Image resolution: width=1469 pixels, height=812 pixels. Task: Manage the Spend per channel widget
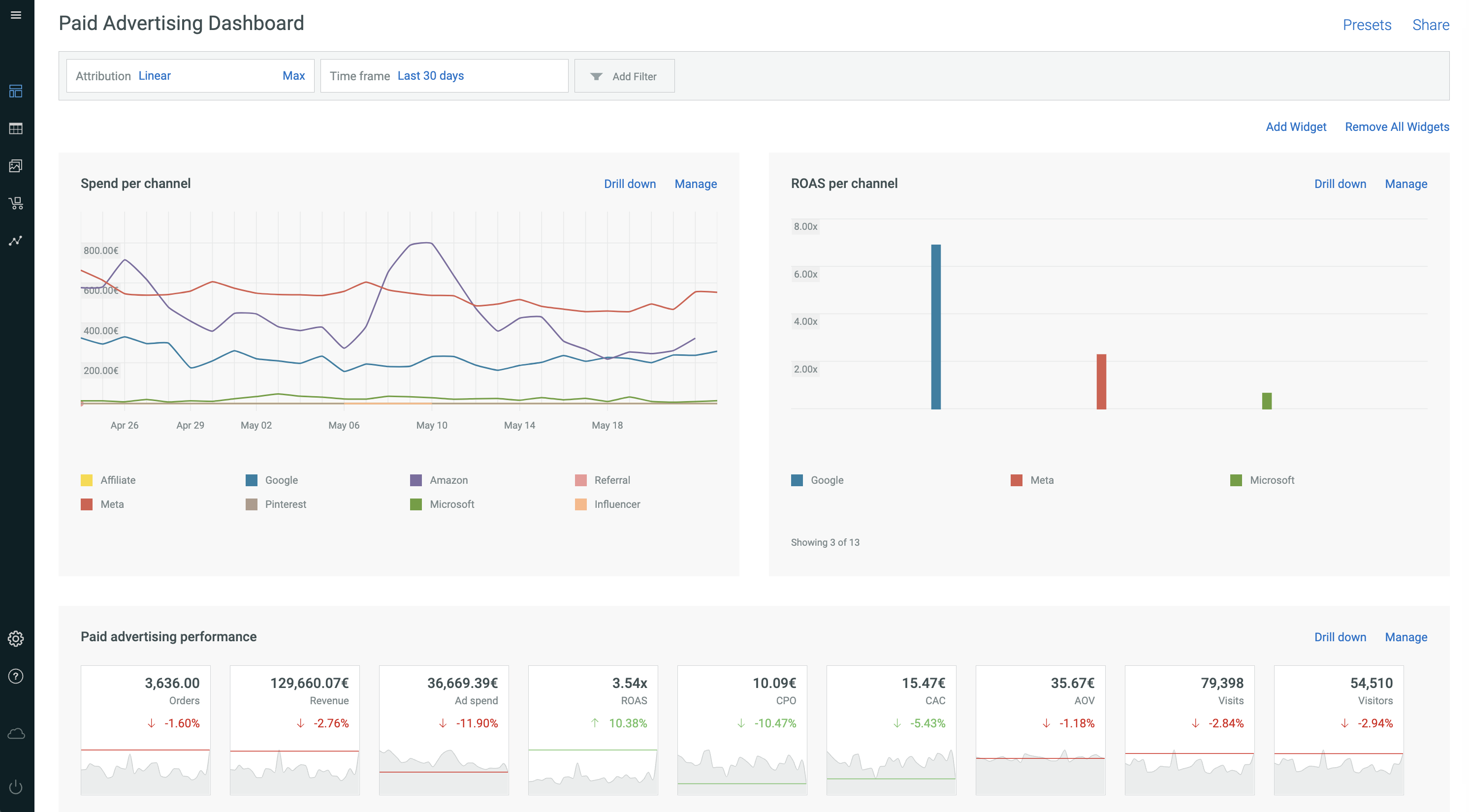point(696,184)
